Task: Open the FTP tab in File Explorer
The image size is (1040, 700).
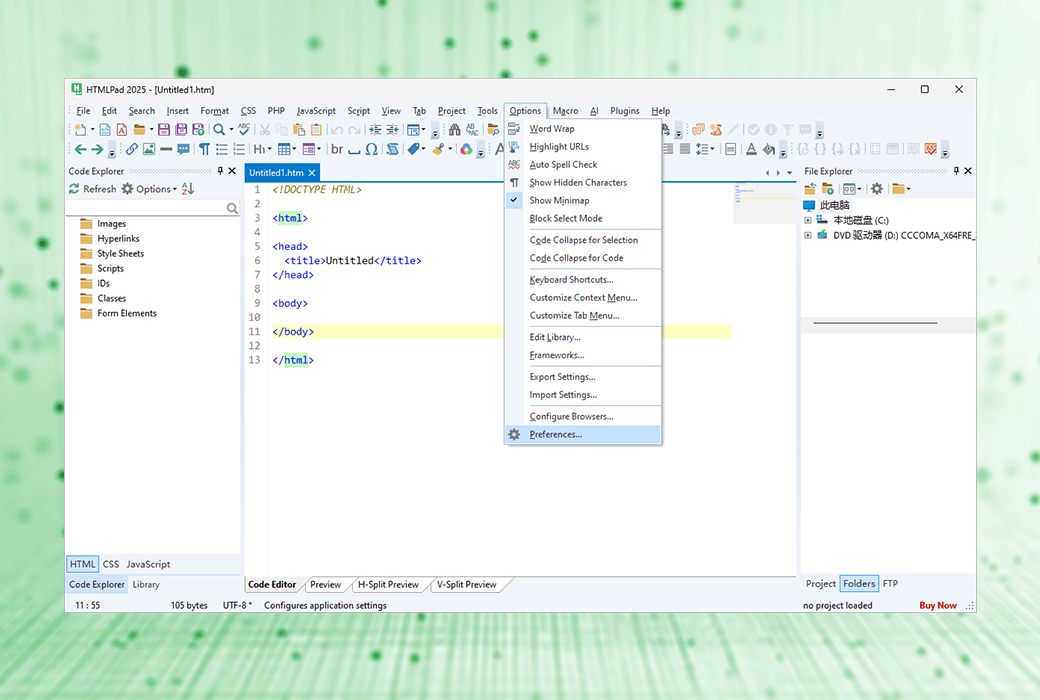Action: [x=890, y=584]
